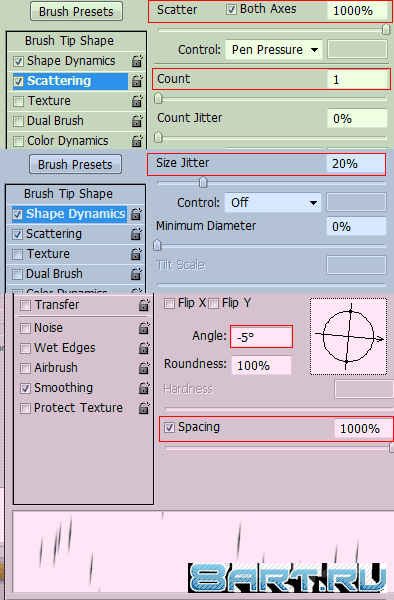Click the lock icon beside Smoothing
The width and height of the screenshot is (394, 600).
click(x=144, y=388)
